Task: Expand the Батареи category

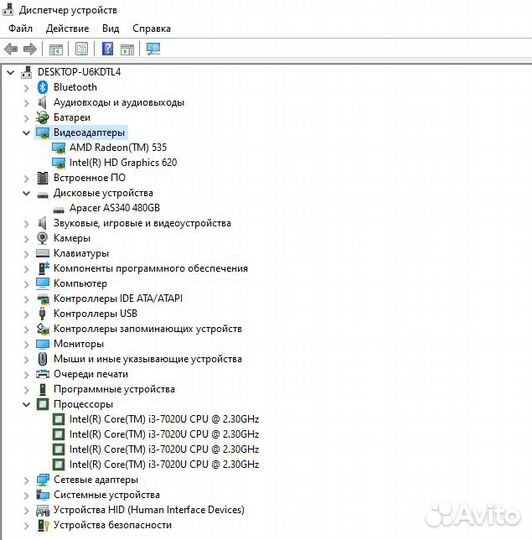Action: coord(27,118)
